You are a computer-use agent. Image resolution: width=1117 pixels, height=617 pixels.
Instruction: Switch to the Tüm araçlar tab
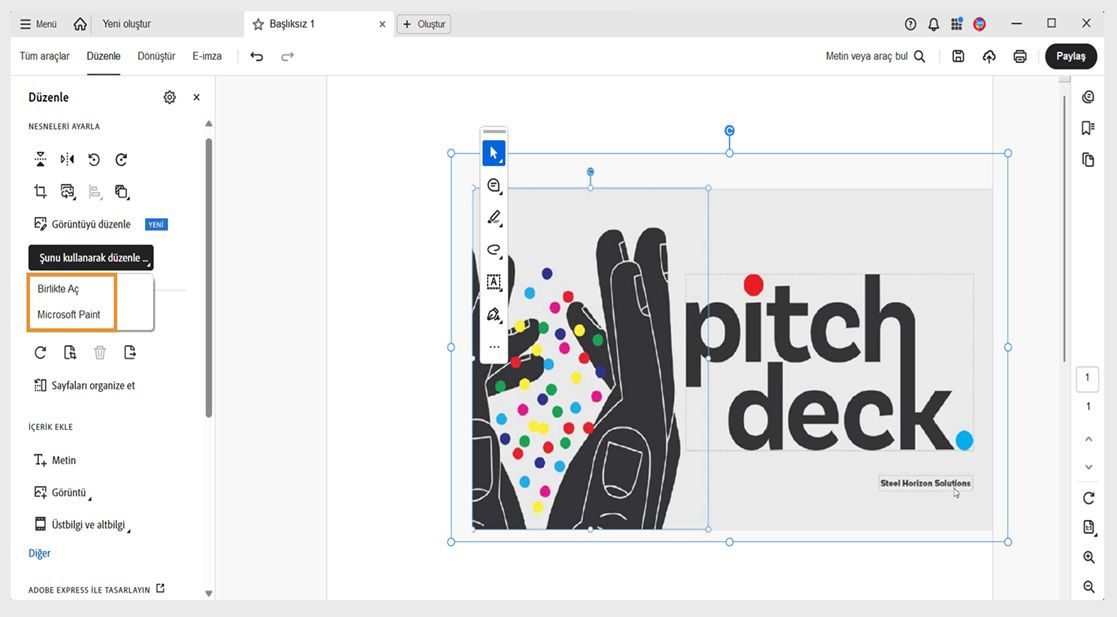[x=44, y=56]
